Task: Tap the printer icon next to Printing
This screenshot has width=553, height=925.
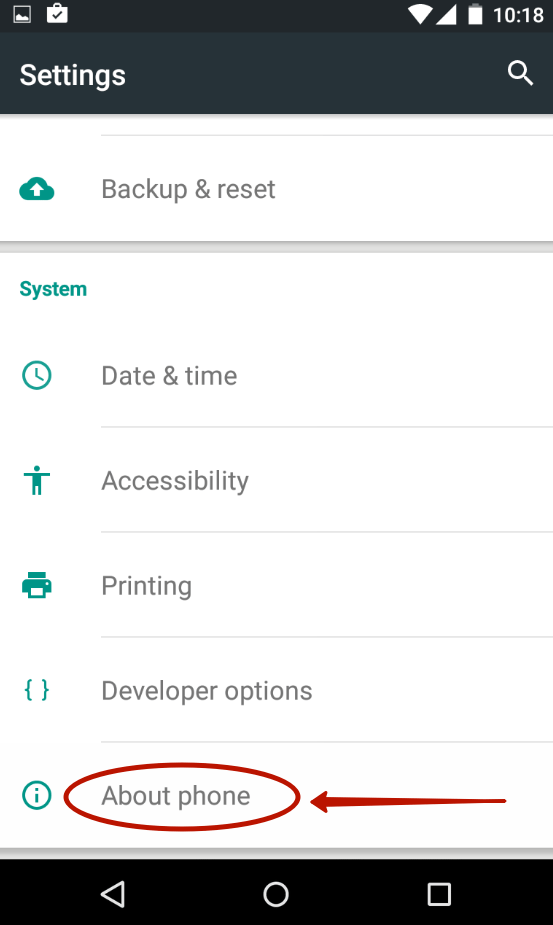Action: pyautogui.click(x=37, y=585)
